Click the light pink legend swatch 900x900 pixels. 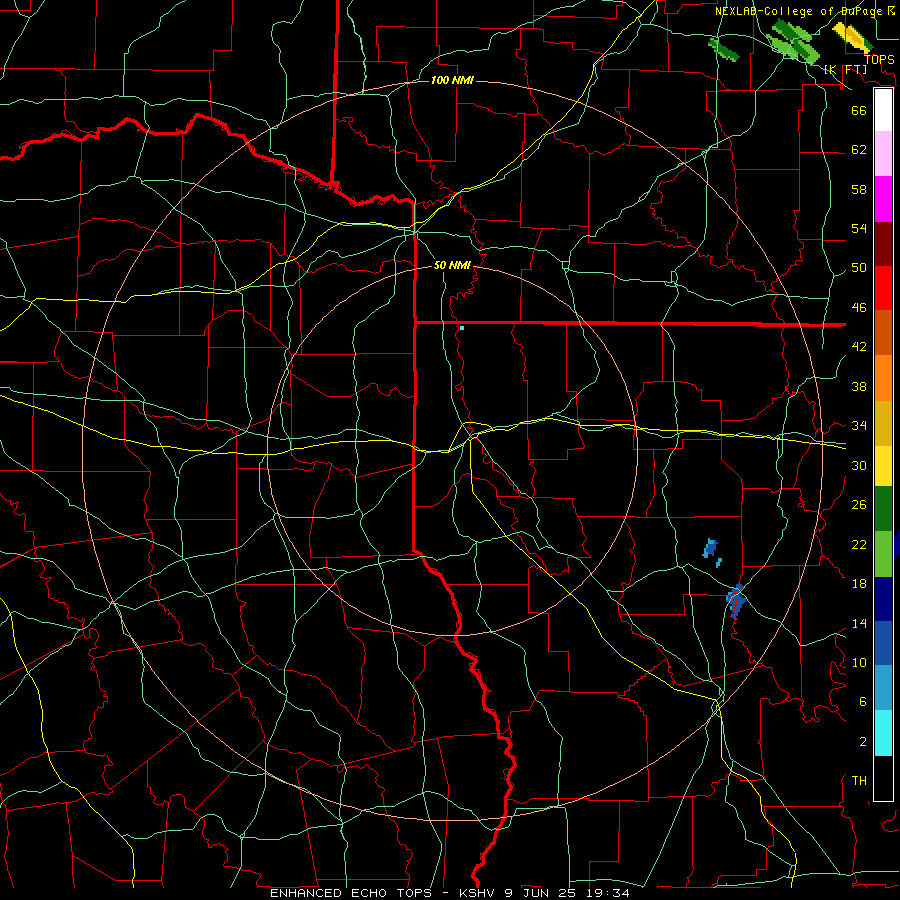(x=883, y=153)
